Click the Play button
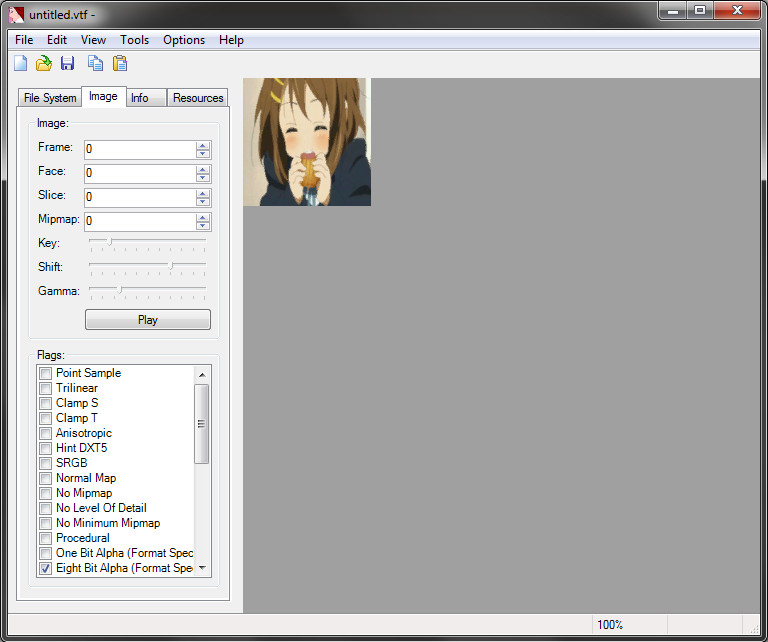The width and height of the screenshot is (768, 642). pos(148,320)
